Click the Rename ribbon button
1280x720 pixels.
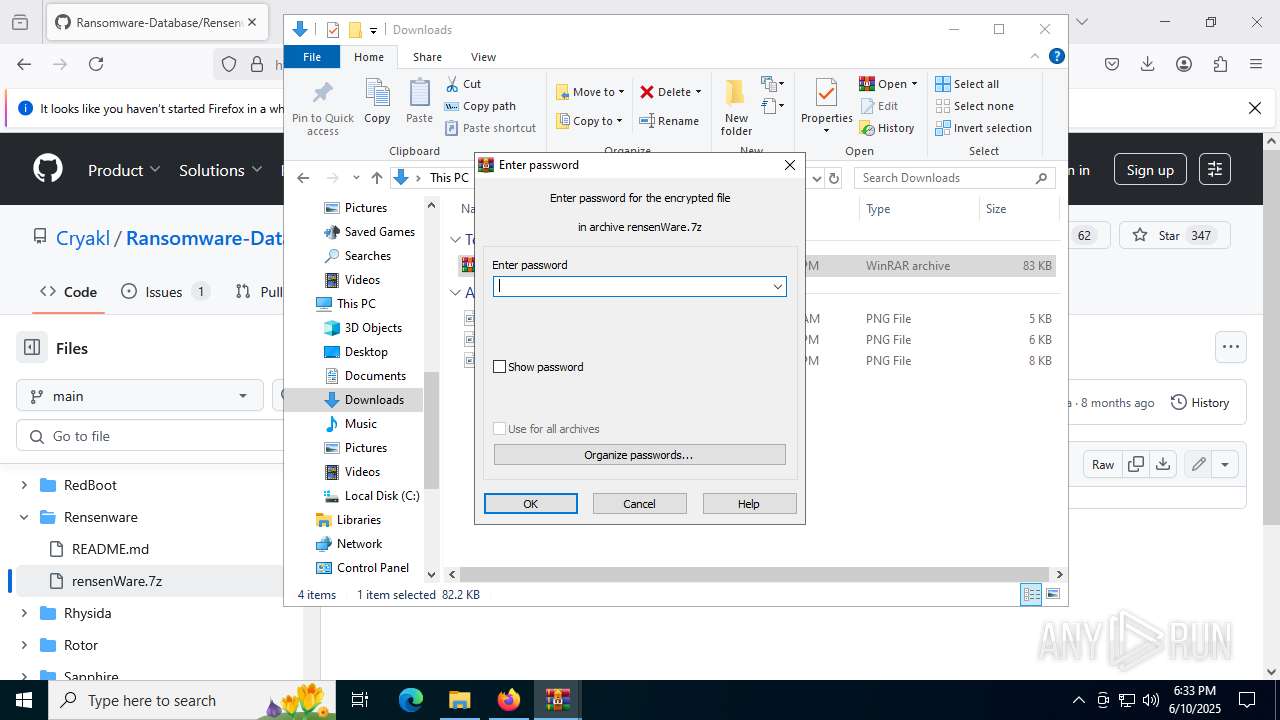670,121
